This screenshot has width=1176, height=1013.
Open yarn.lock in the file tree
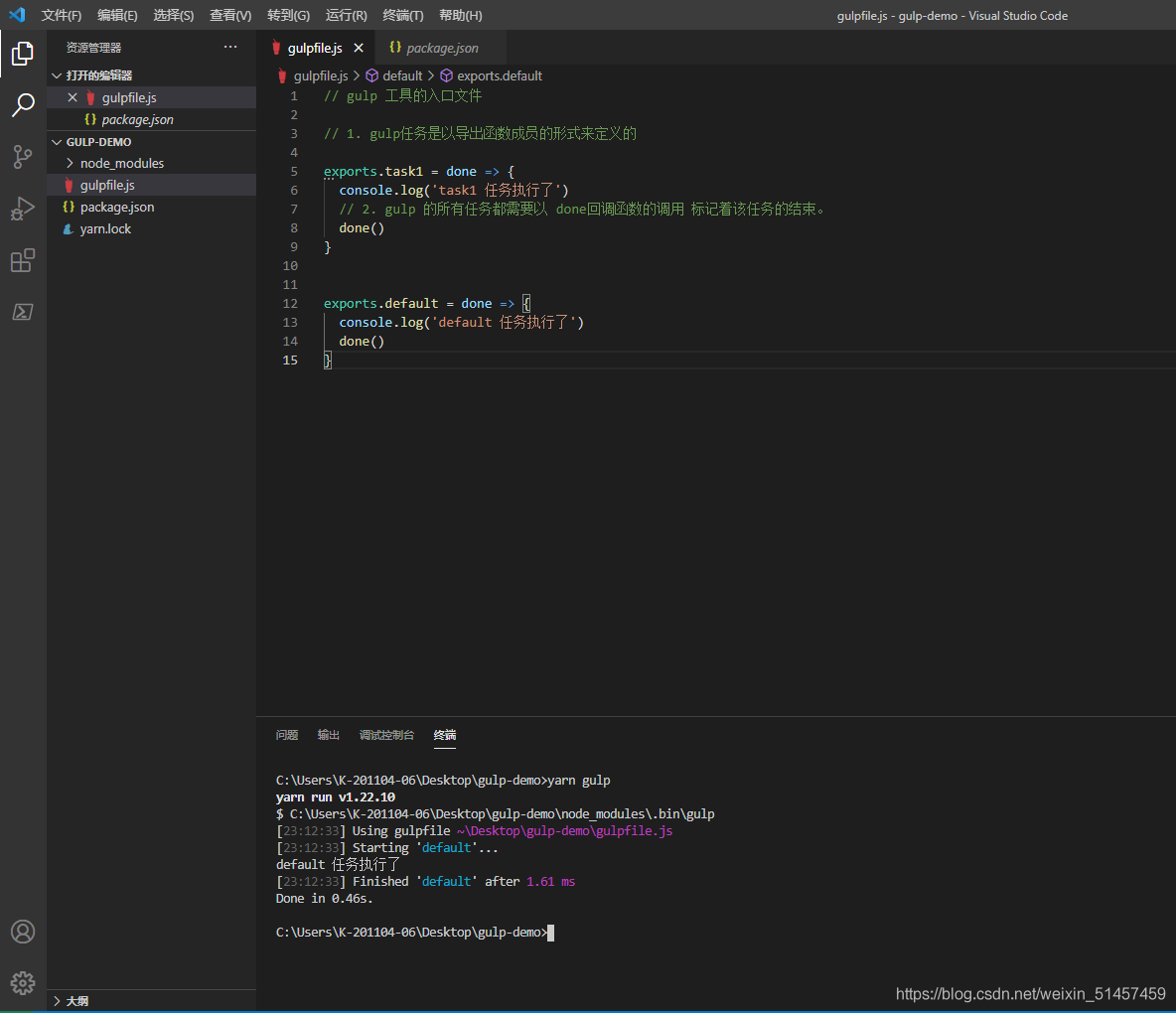[152, 228]
